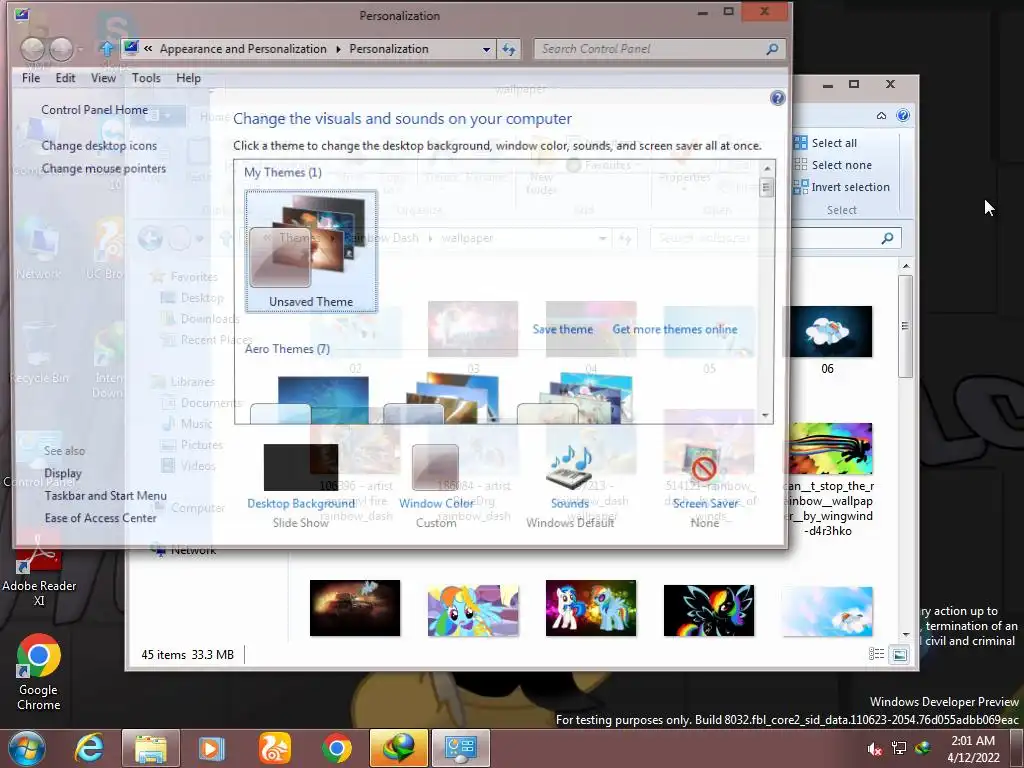Open the Help menu
1024x768 pixels.
coord(188,78)
